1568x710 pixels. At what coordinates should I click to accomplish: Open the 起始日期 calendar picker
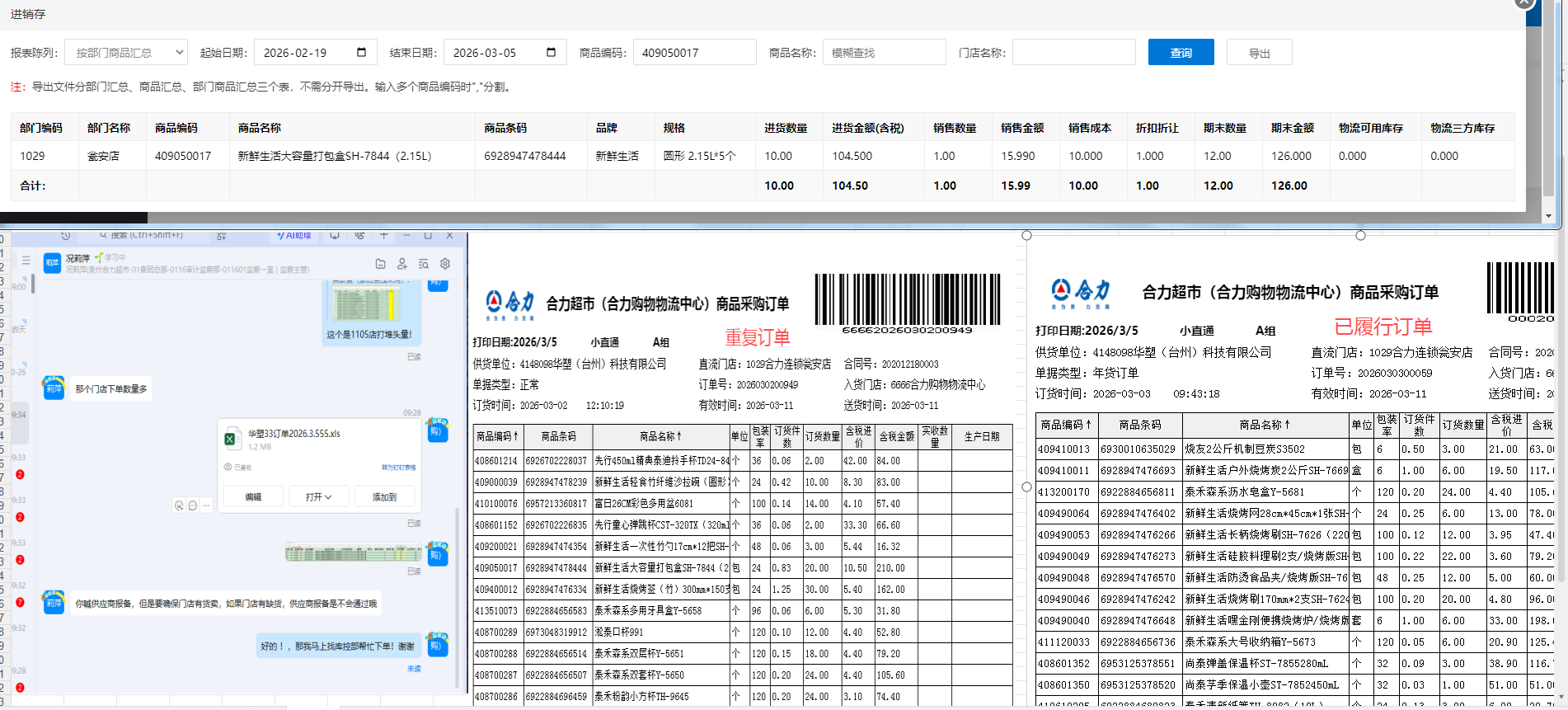pos(361,53)
